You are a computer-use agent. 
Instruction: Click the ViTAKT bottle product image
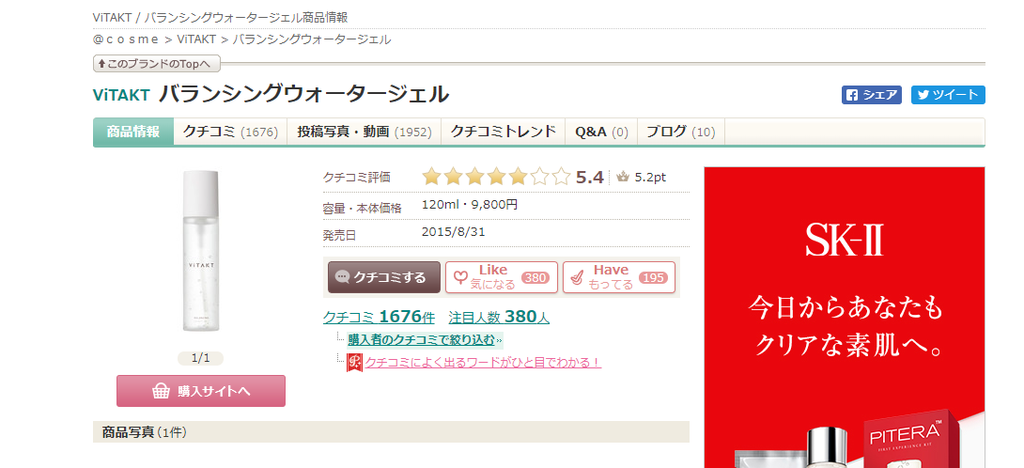[x=200, y=251]
